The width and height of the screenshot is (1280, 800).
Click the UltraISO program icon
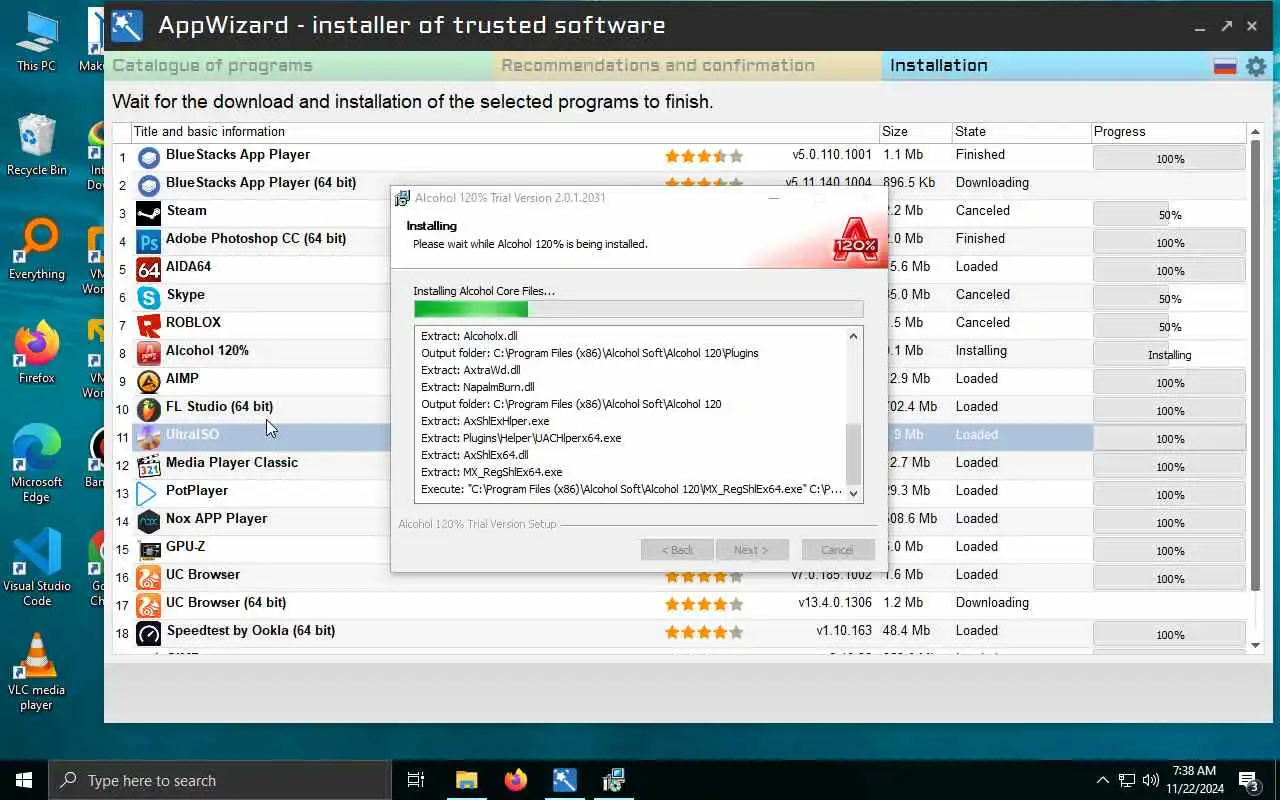coord(148,437)
